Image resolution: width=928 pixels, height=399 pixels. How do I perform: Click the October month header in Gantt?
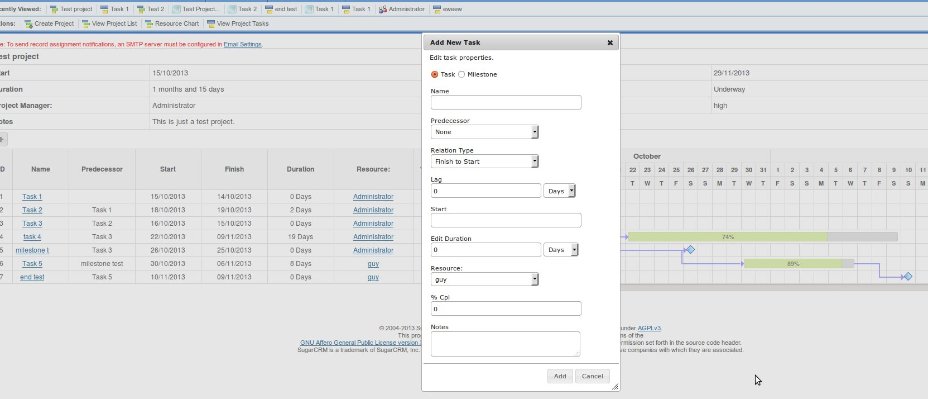coord(647,156)
